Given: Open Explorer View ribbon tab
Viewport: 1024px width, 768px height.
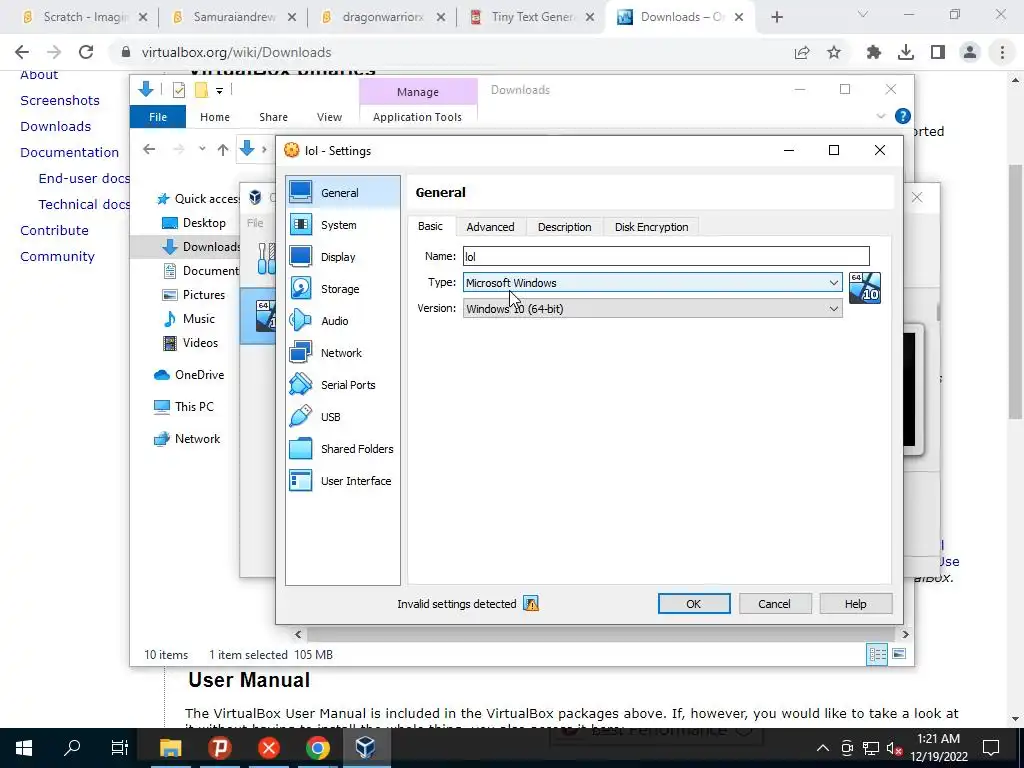Looking at the screenshot, I should tap(329, 117).
